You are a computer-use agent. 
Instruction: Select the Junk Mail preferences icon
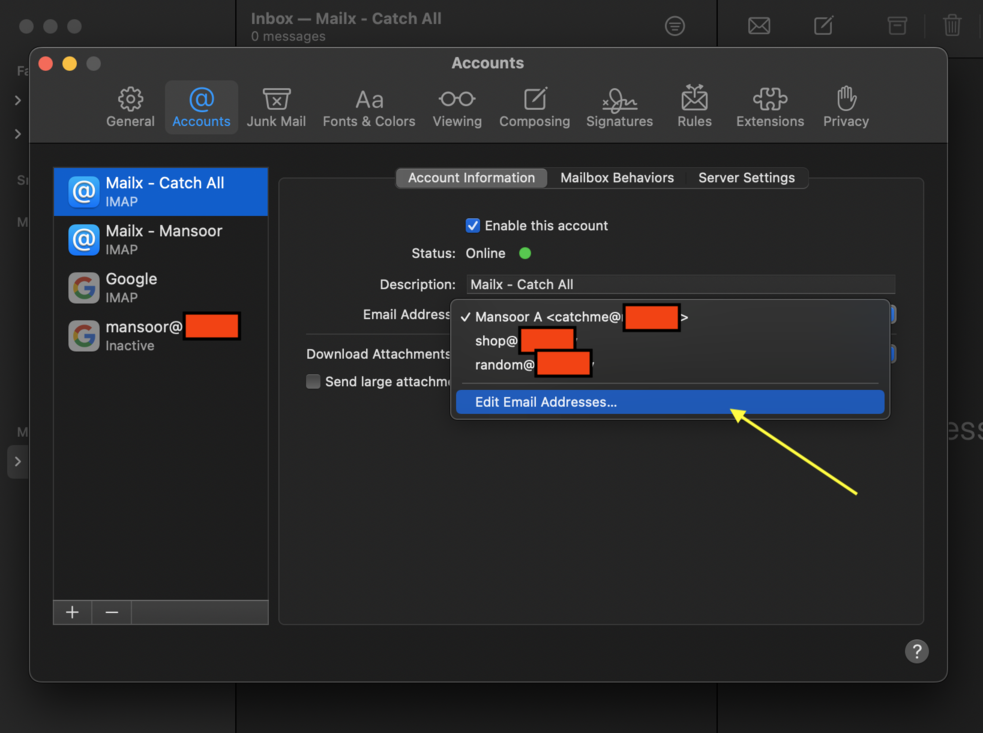276,107
